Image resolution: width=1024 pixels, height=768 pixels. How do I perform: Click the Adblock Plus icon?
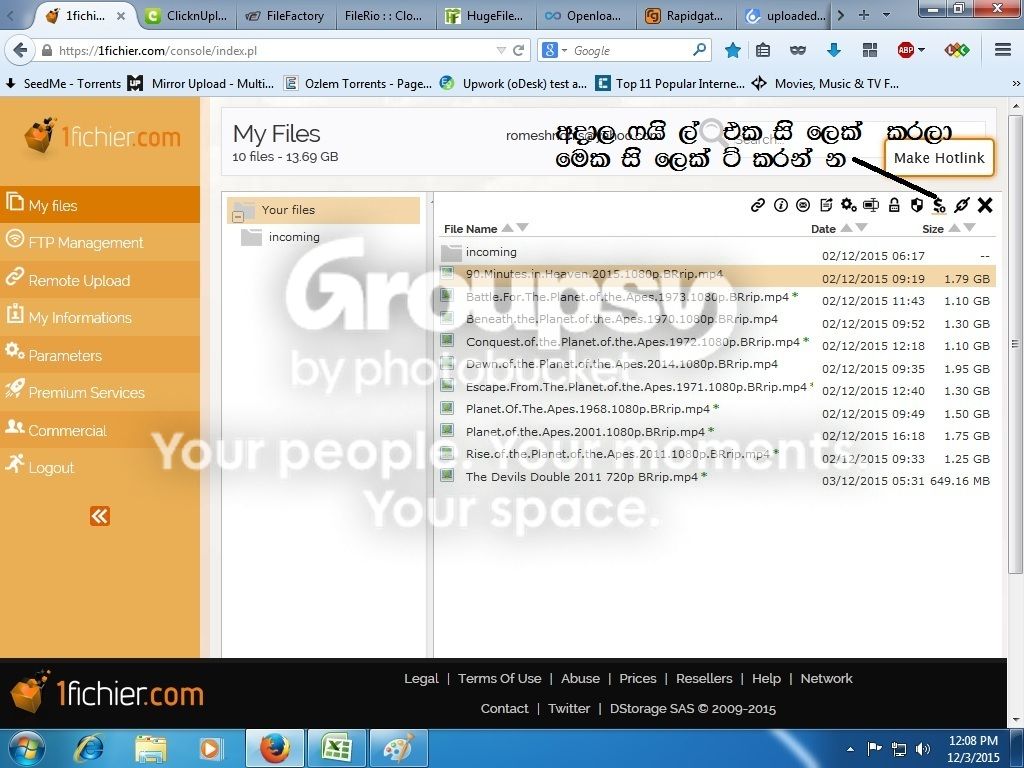click(905, 50)
